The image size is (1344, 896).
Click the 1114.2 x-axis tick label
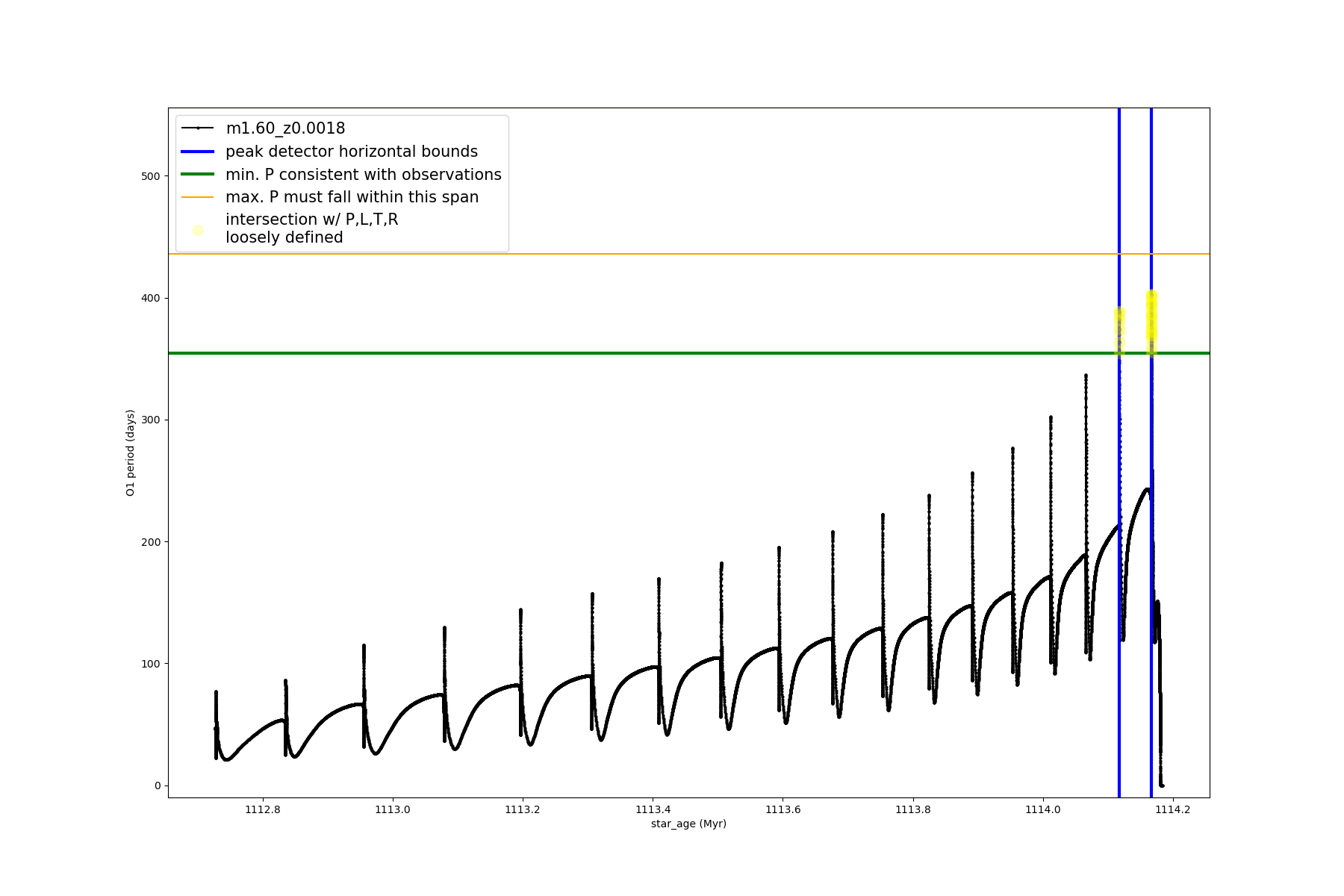click(1173, 809)
